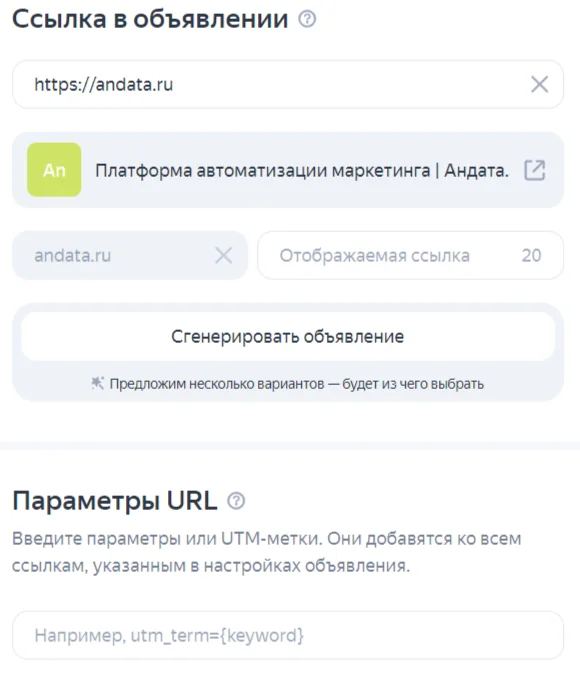Image resolution: width=580 pixels, height=673 pixels.
Task: Focus the "Отображаемая ссылка" input field
Action: tap(410, 255)
